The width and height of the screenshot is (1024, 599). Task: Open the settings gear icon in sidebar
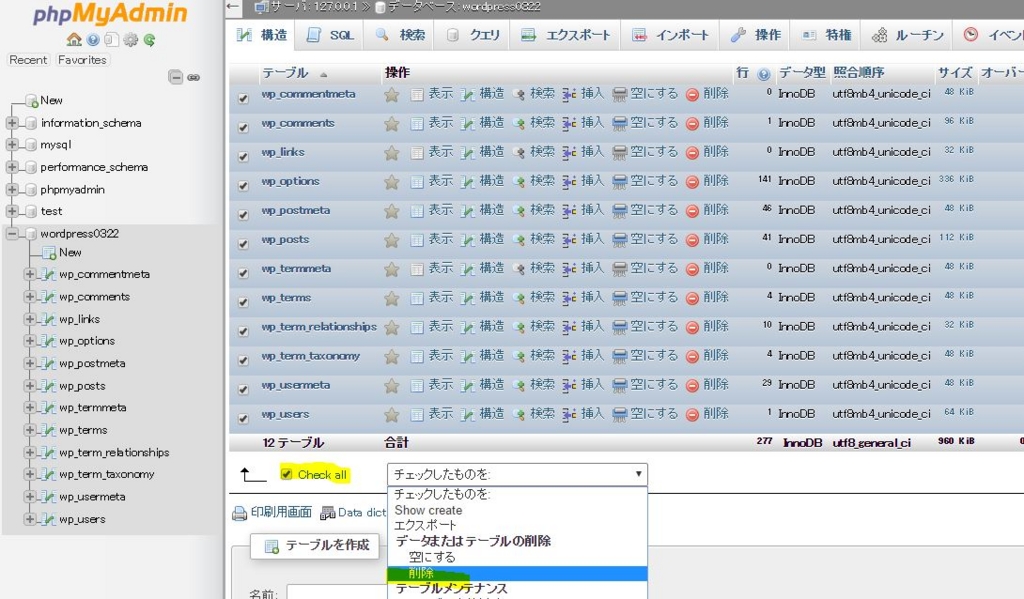coord(130,40)
